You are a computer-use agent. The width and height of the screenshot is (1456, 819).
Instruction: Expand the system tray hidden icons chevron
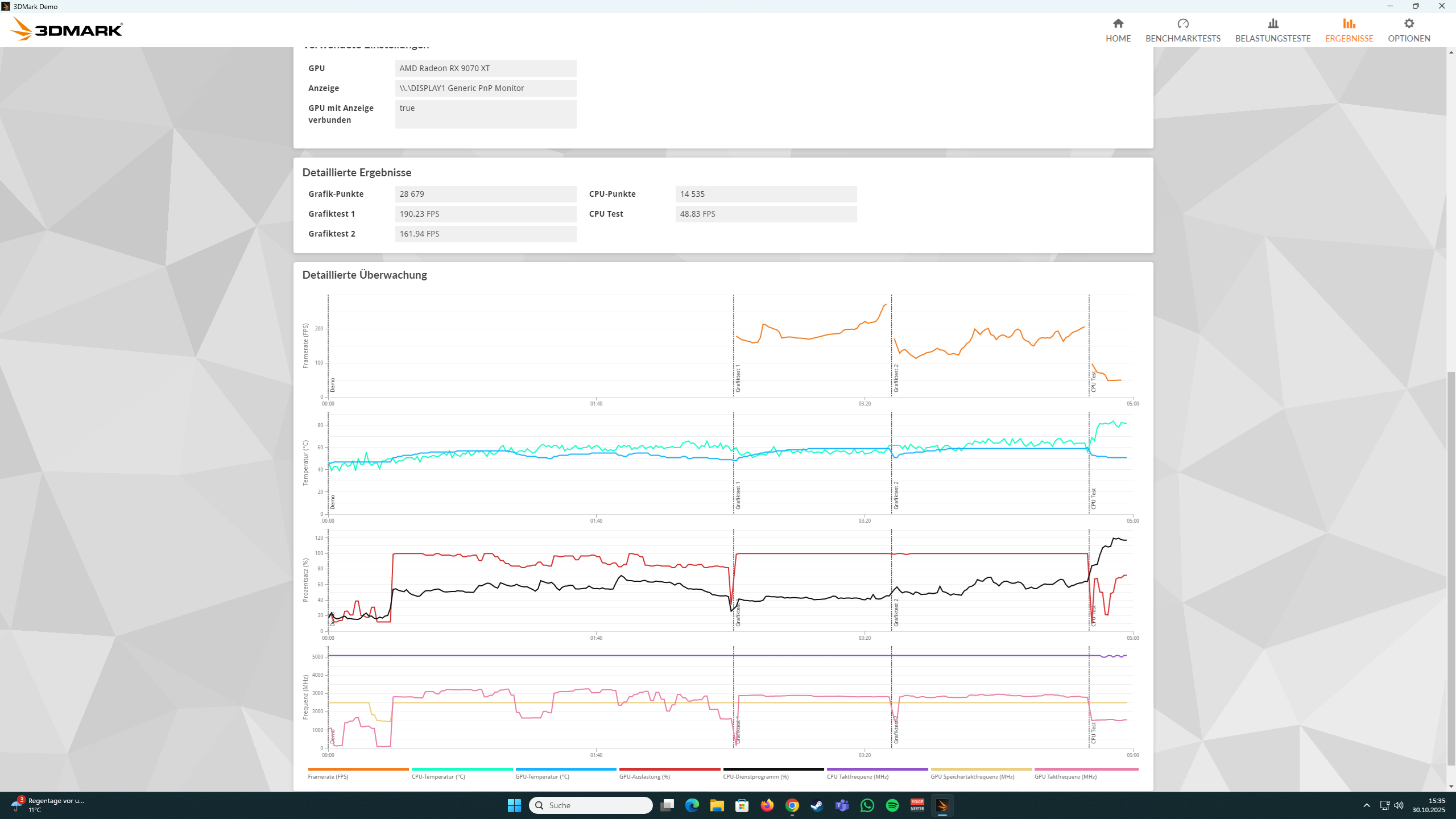pyautogui.click(x=1366, y=805)
